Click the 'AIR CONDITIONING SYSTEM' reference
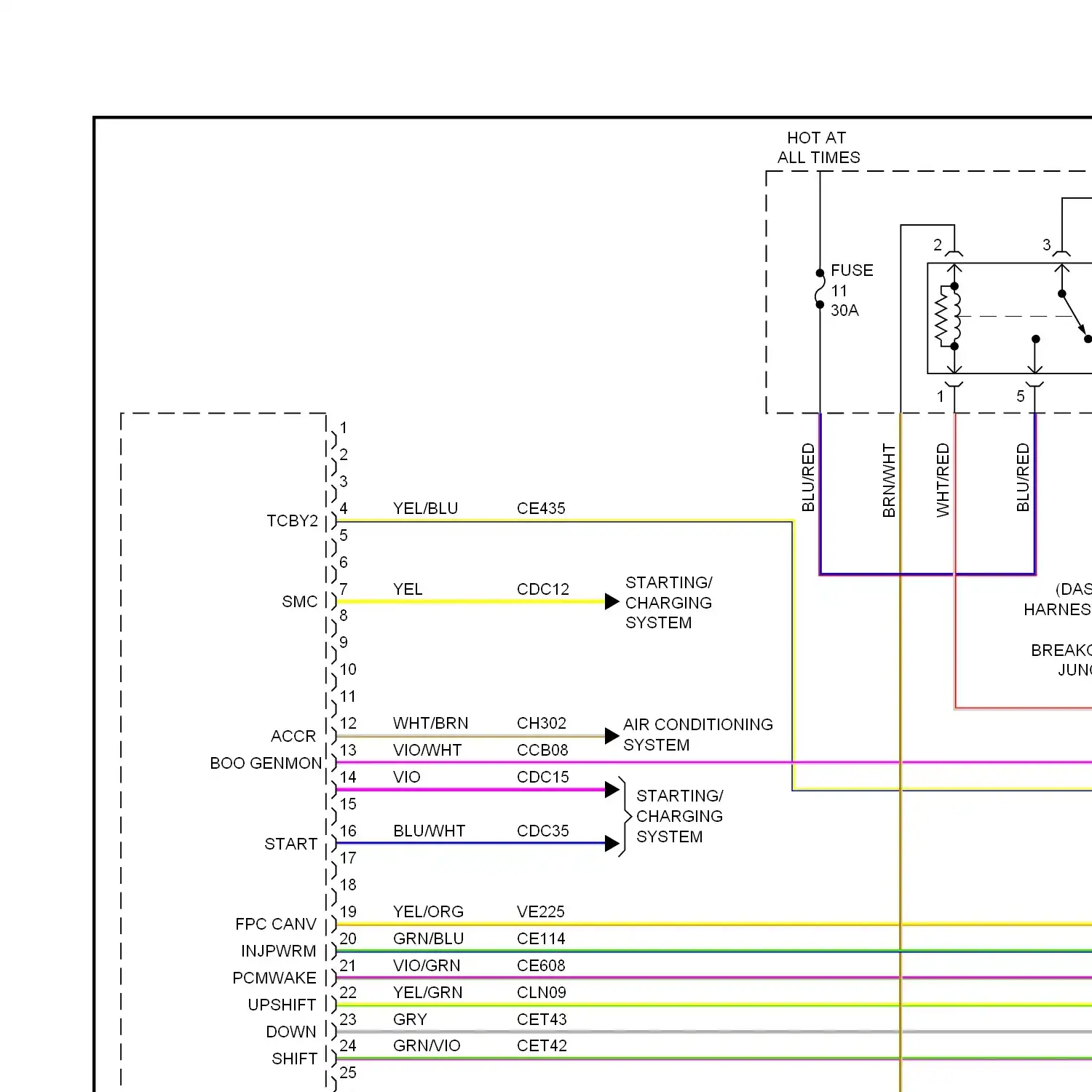The width and height of the screenshot is (1092, 1092). (x=698, y=735)
